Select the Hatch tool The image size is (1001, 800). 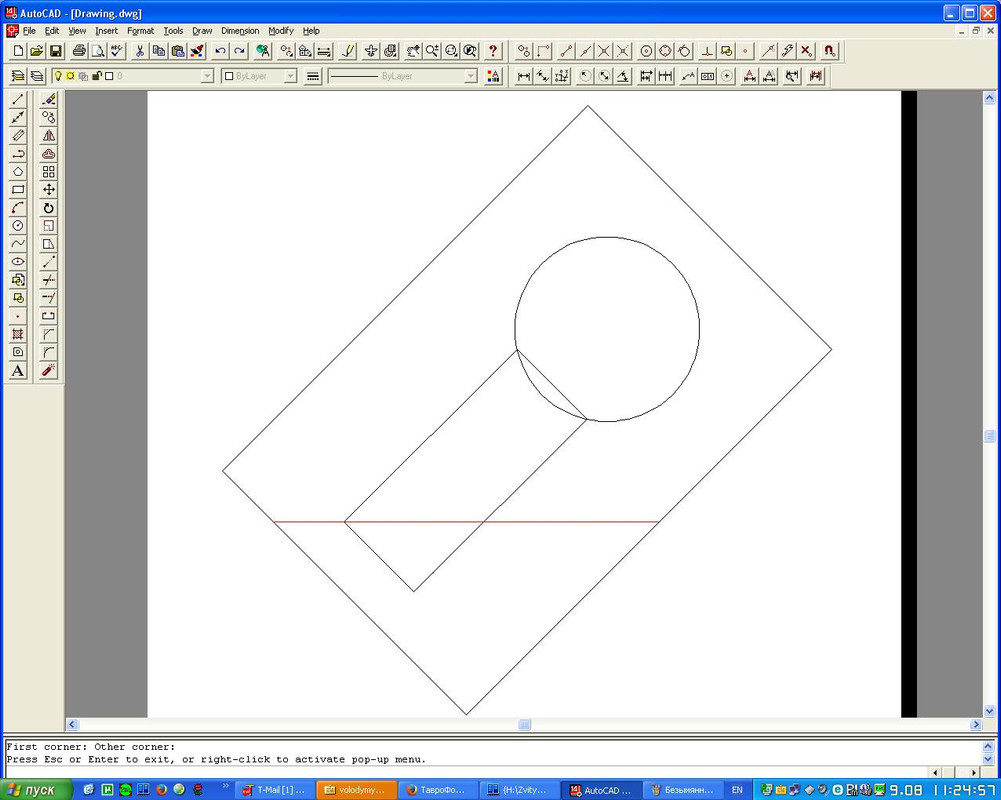tap(18, 334)
